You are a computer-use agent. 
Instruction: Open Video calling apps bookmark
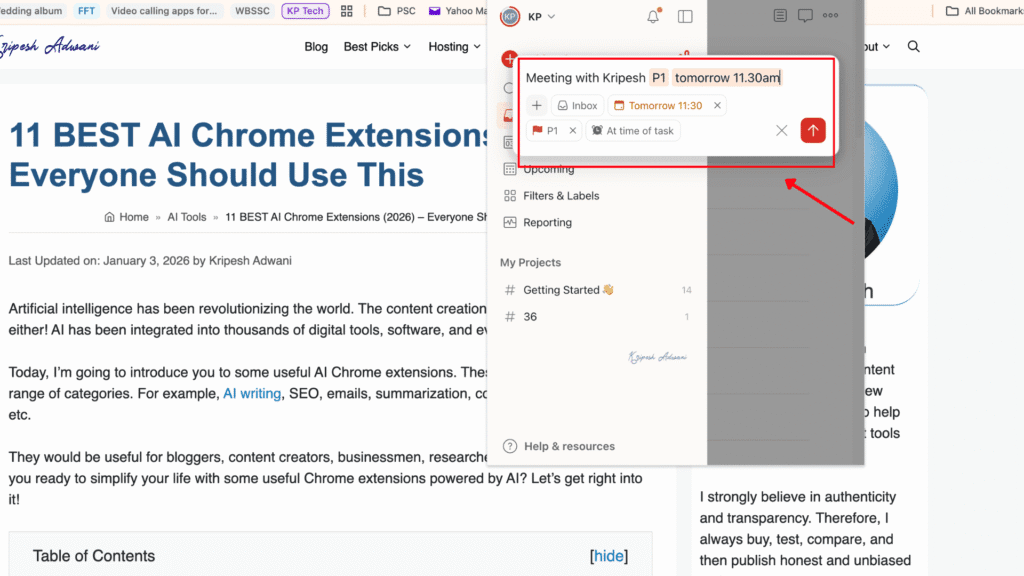(x=164, y=11)
